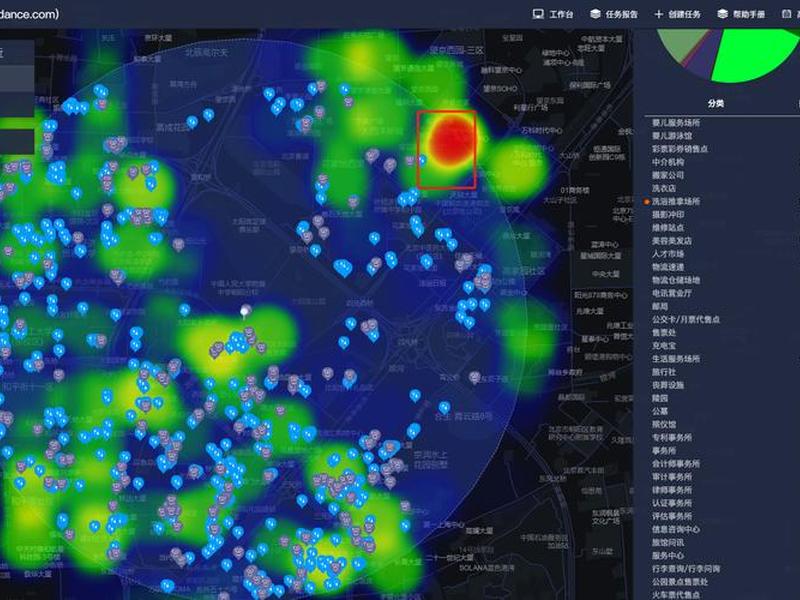Open the 工作台 workbench menu item
800x600 pixels.
pos(553,14)
